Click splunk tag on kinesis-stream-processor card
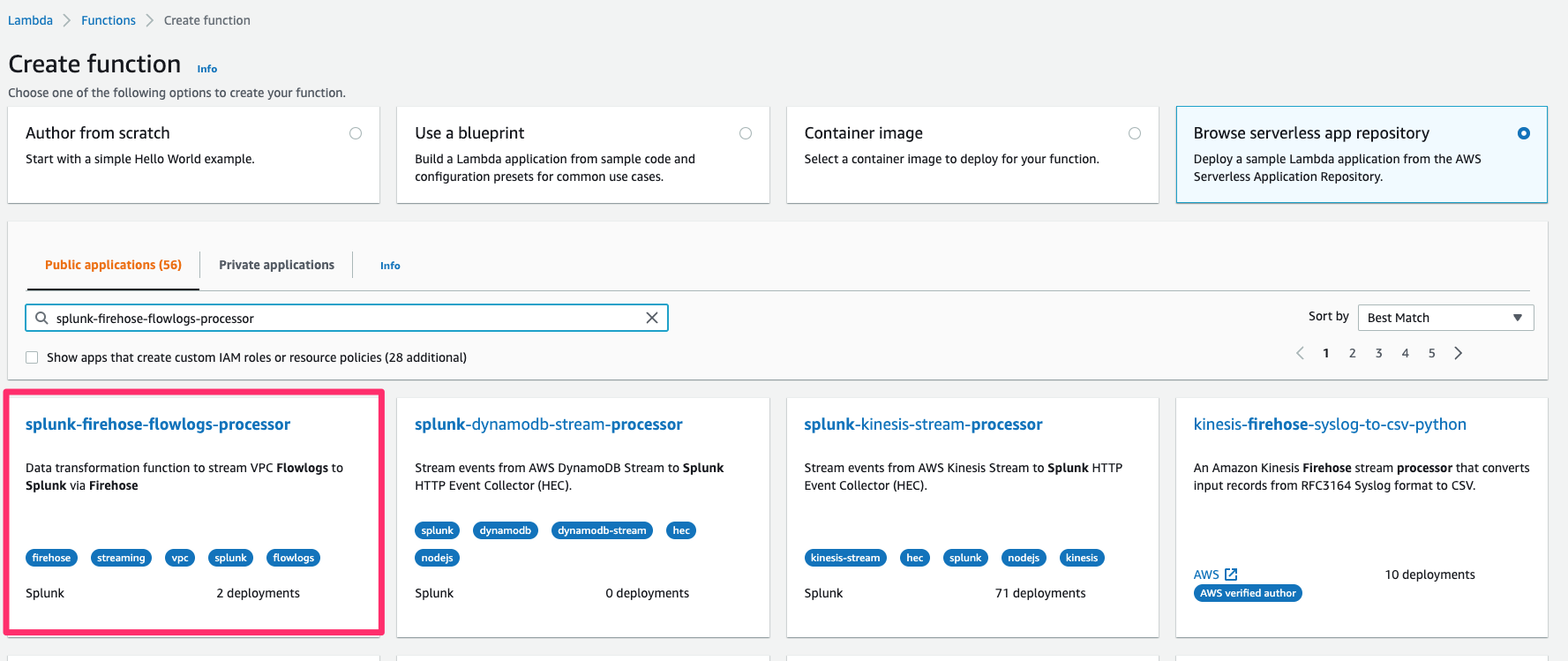1568x661 pixels. [x=965, y=558]
